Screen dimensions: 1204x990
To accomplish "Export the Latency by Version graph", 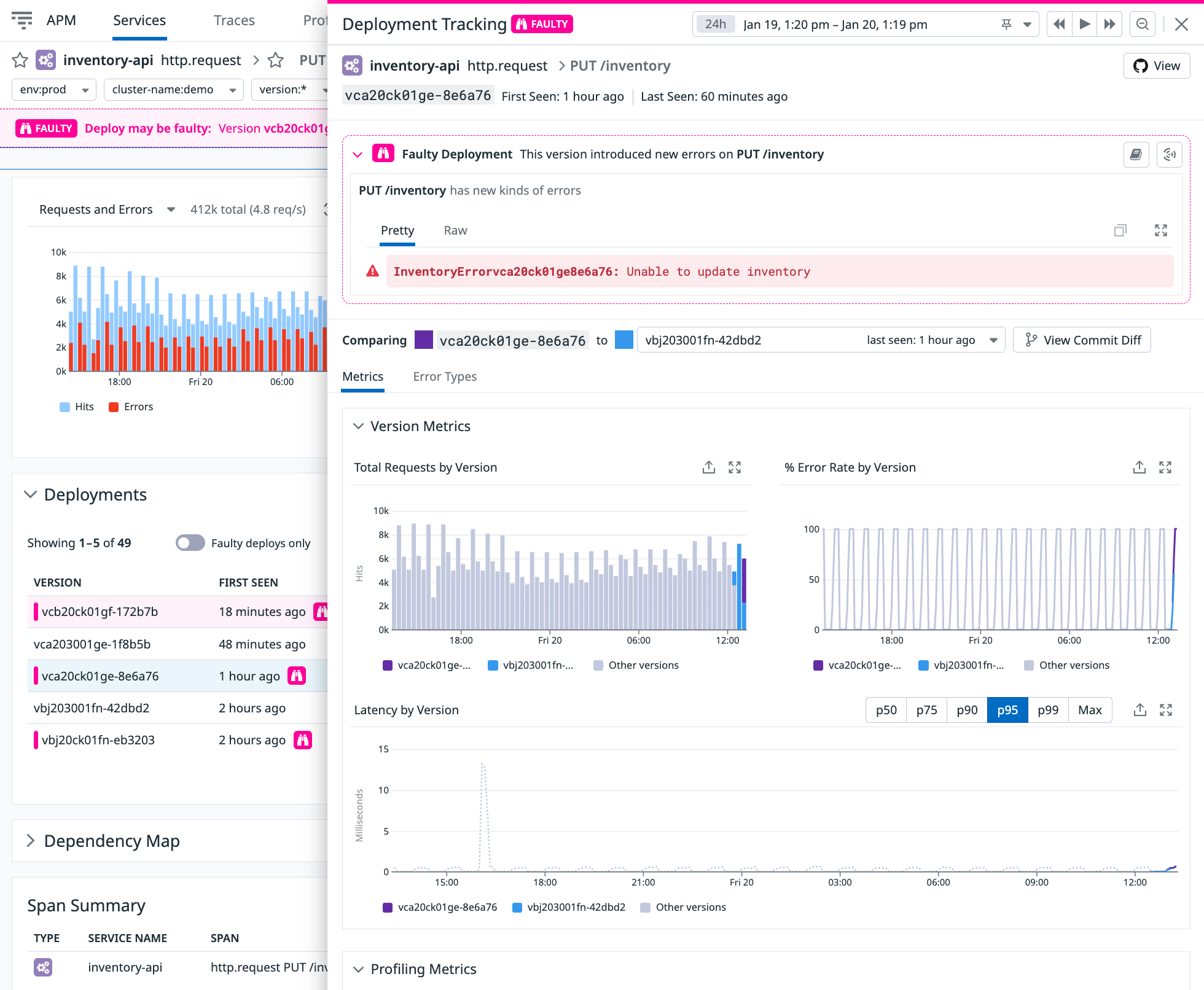I will point(1140,710).
